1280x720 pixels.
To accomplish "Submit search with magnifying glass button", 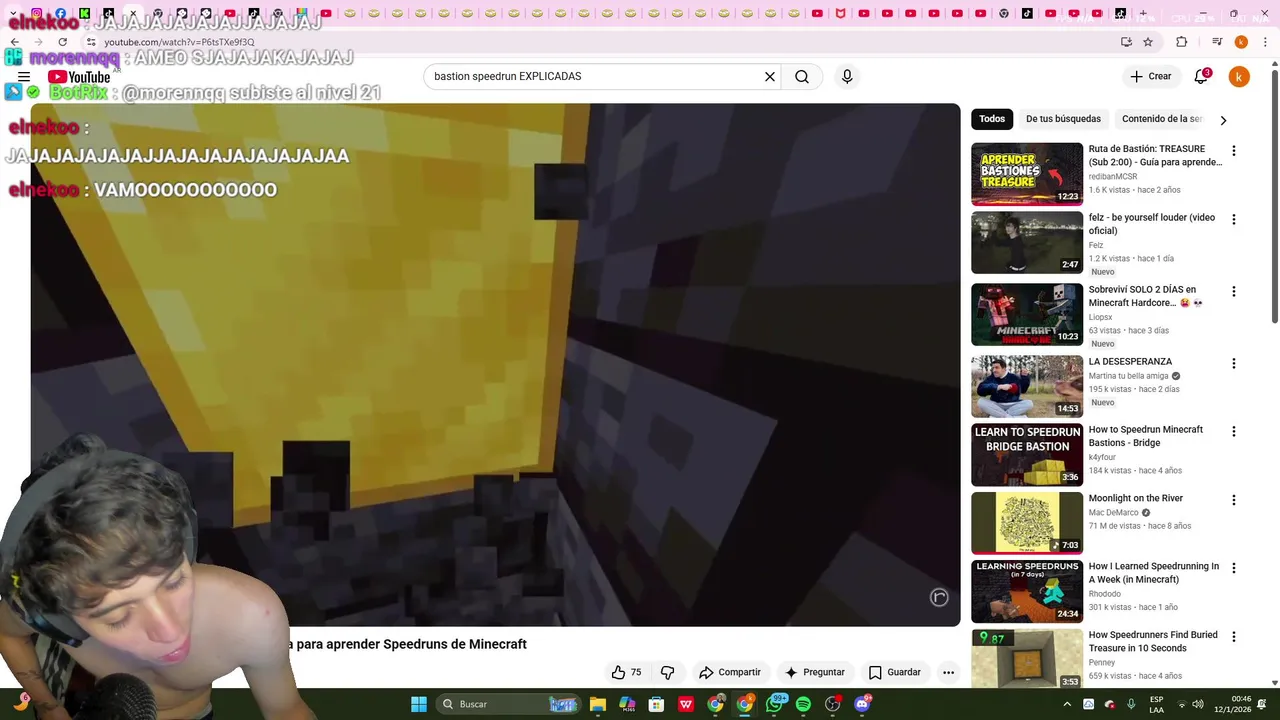I will [802, 77].
